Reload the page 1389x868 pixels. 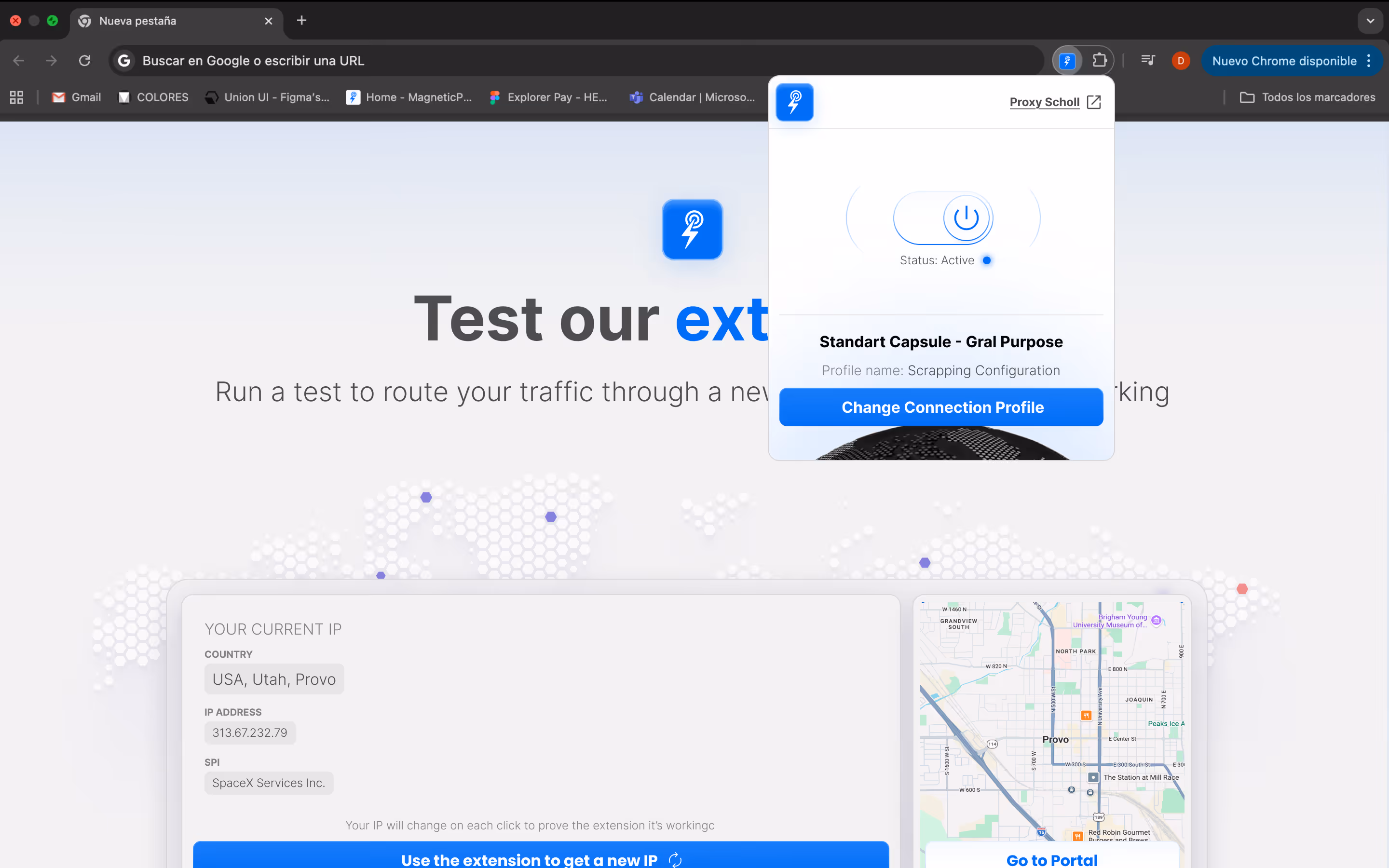click(x=85, y=61)
